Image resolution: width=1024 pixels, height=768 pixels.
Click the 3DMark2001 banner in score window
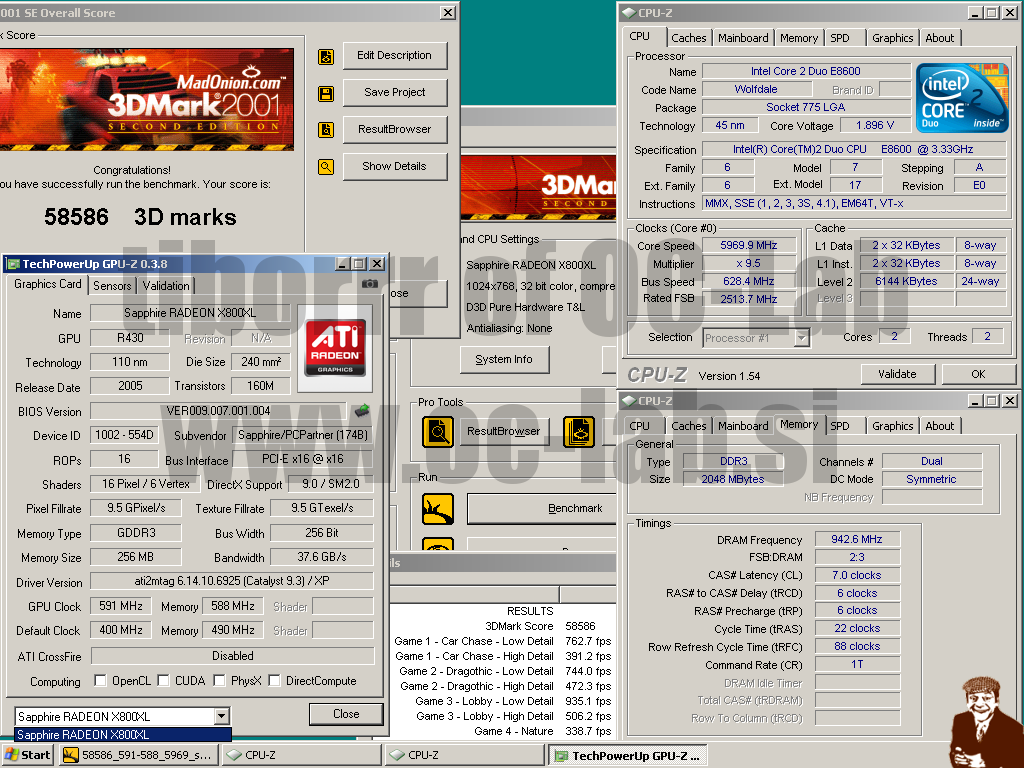point(147,99)
